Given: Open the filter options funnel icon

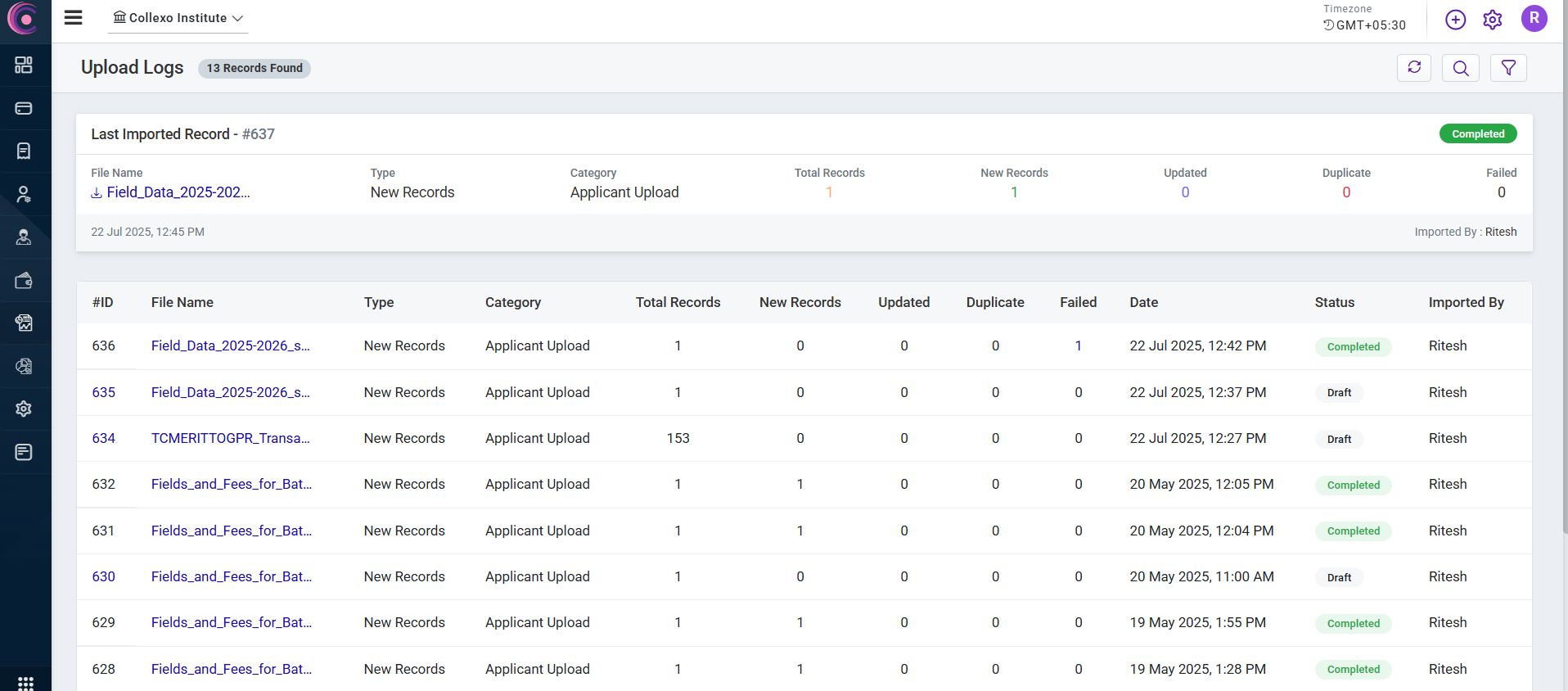Looking at the screenshot, I should click(x=1507, y=68).
